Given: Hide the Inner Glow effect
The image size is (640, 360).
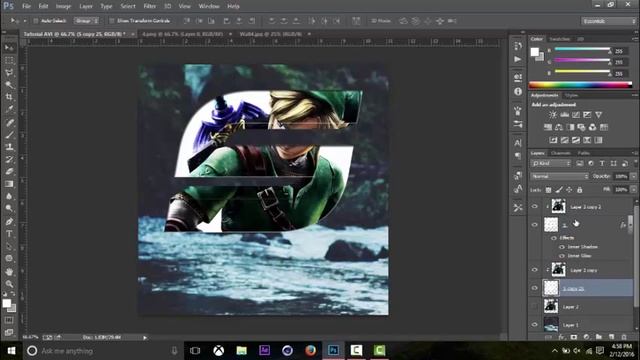Looking at the screenshot, I should pyautogui.click(x=562, y=256).
